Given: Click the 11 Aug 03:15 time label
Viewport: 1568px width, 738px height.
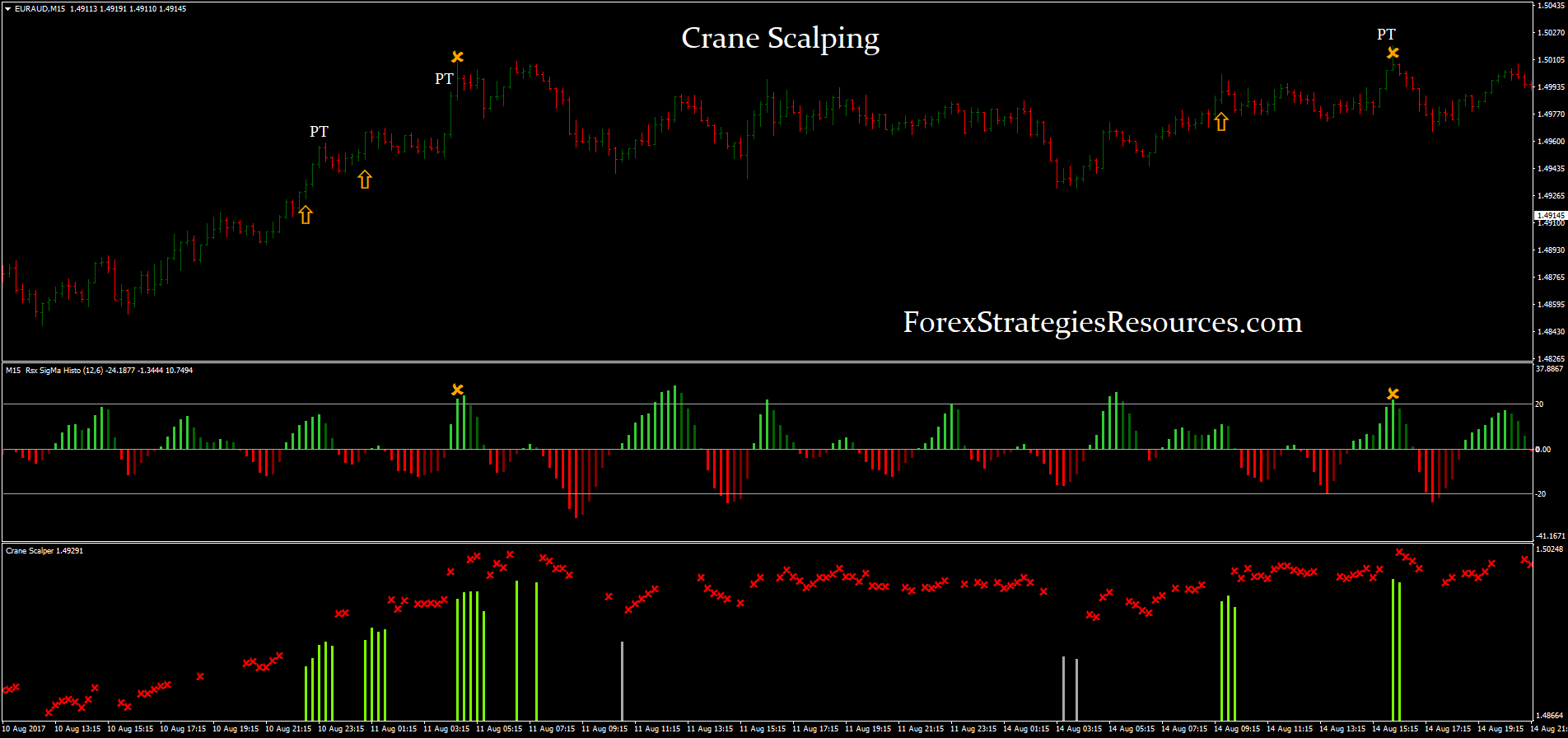Looking at the screenshot, I should 447,729.
